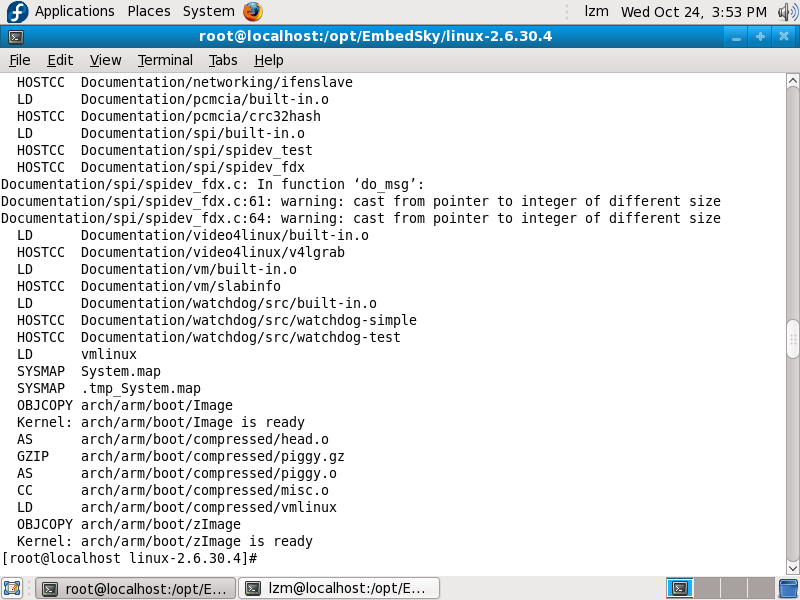Click the scrollbar up arrow in terminal

pos(792,81)
